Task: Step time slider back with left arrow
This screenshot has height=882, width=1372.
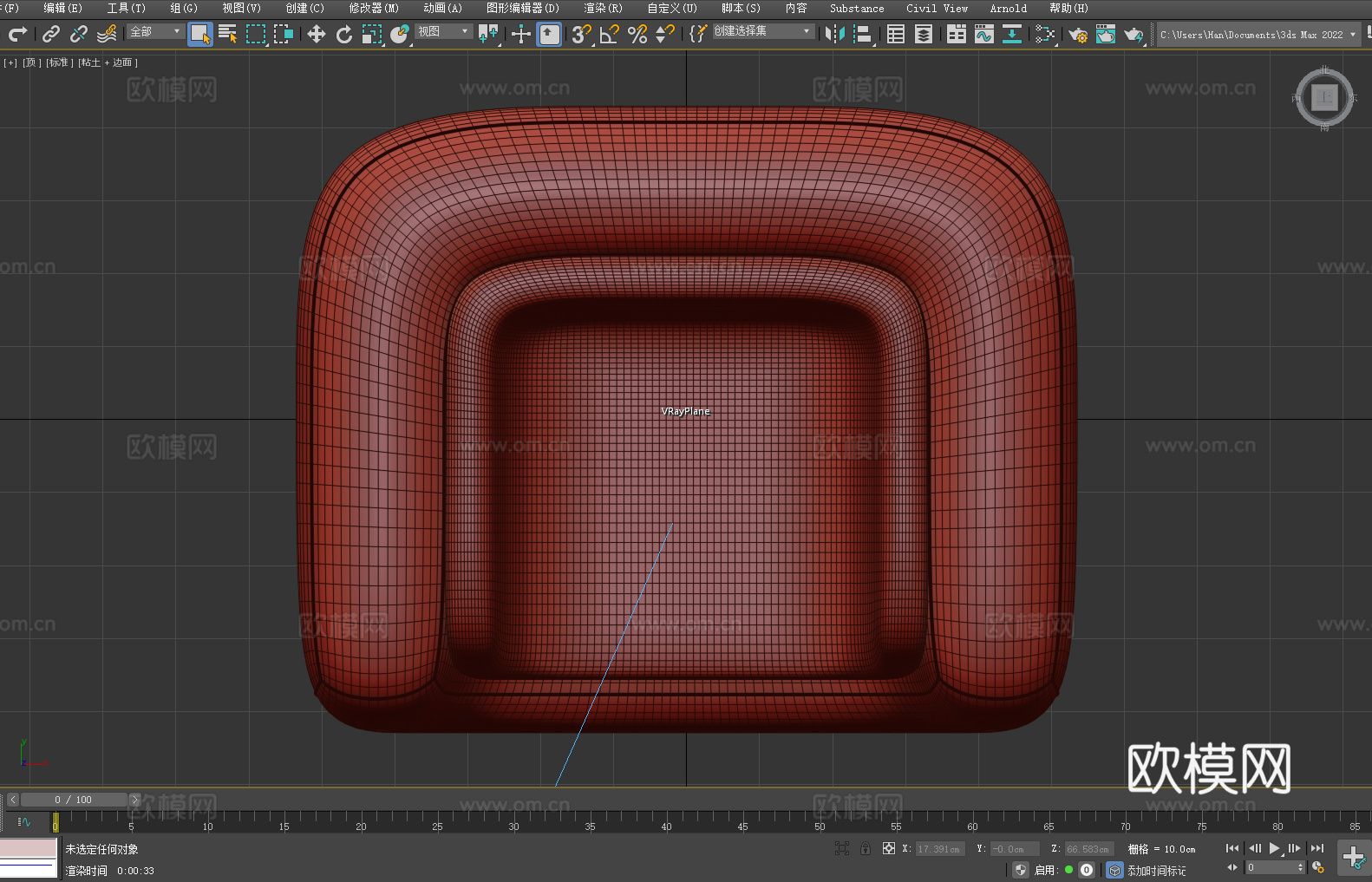Action: [13, 800]
